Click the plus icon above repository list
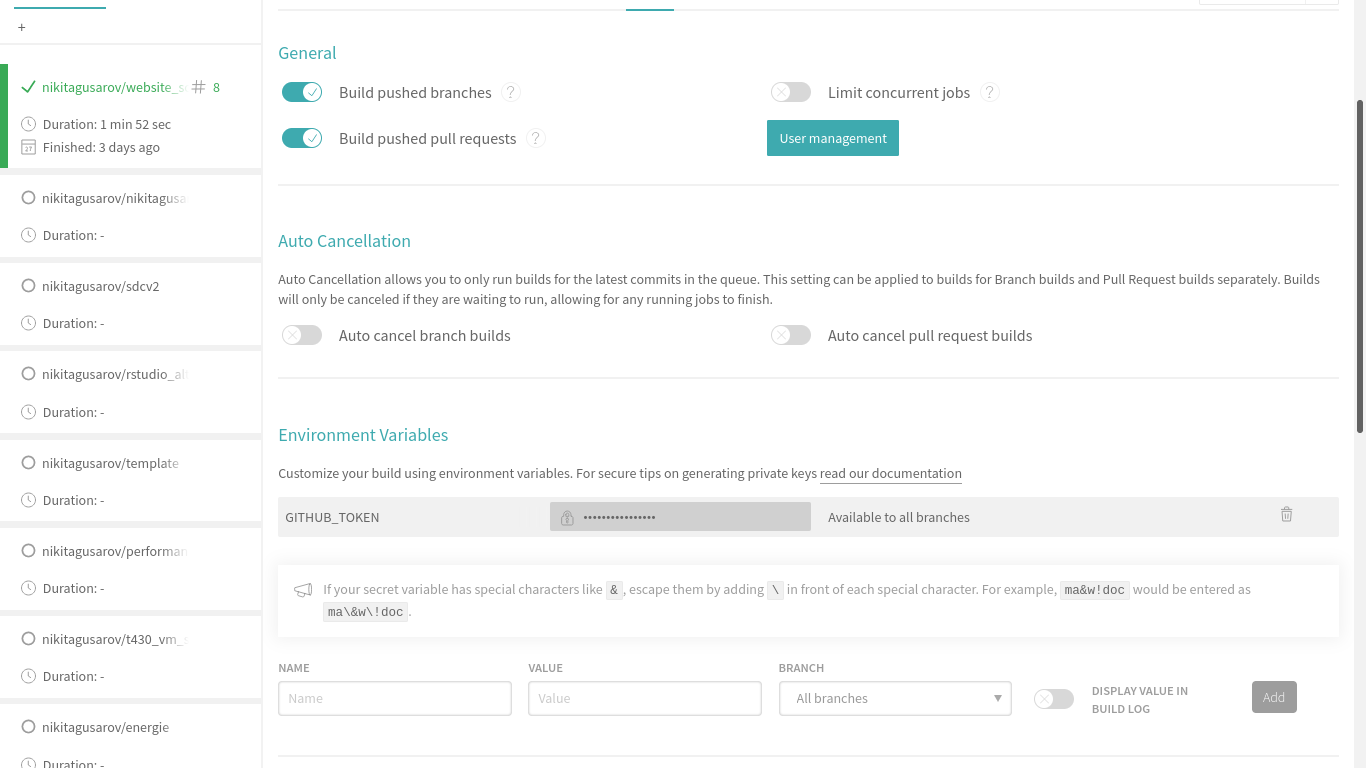 (x=22, y=27)
